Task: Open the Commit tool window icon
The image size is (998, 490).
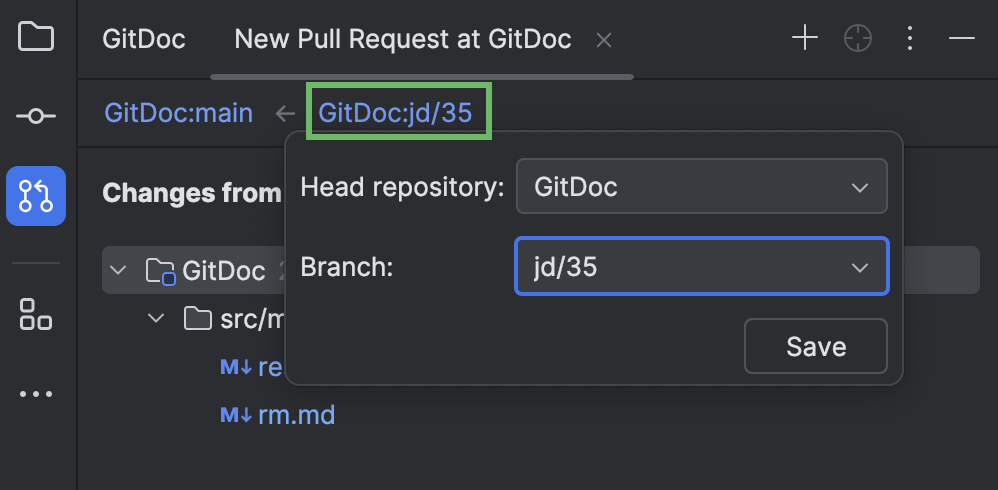Action: pos(36,116)
